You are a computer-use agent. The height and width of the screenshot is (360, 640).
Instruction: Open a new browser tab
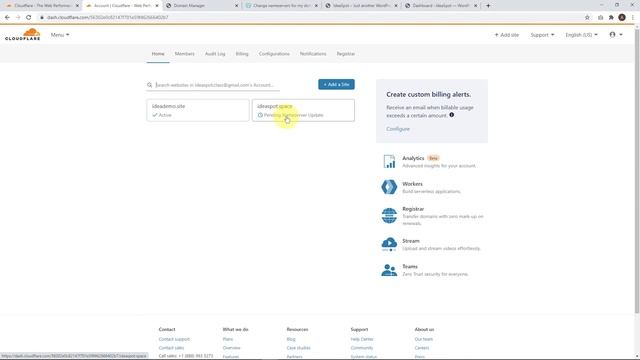coord(488,6)
